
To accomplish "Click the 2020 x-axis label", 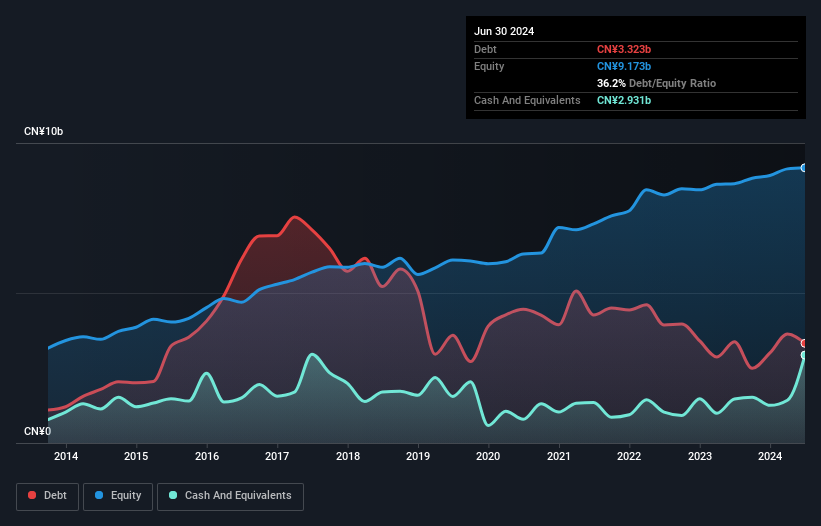I will point(488,456).
